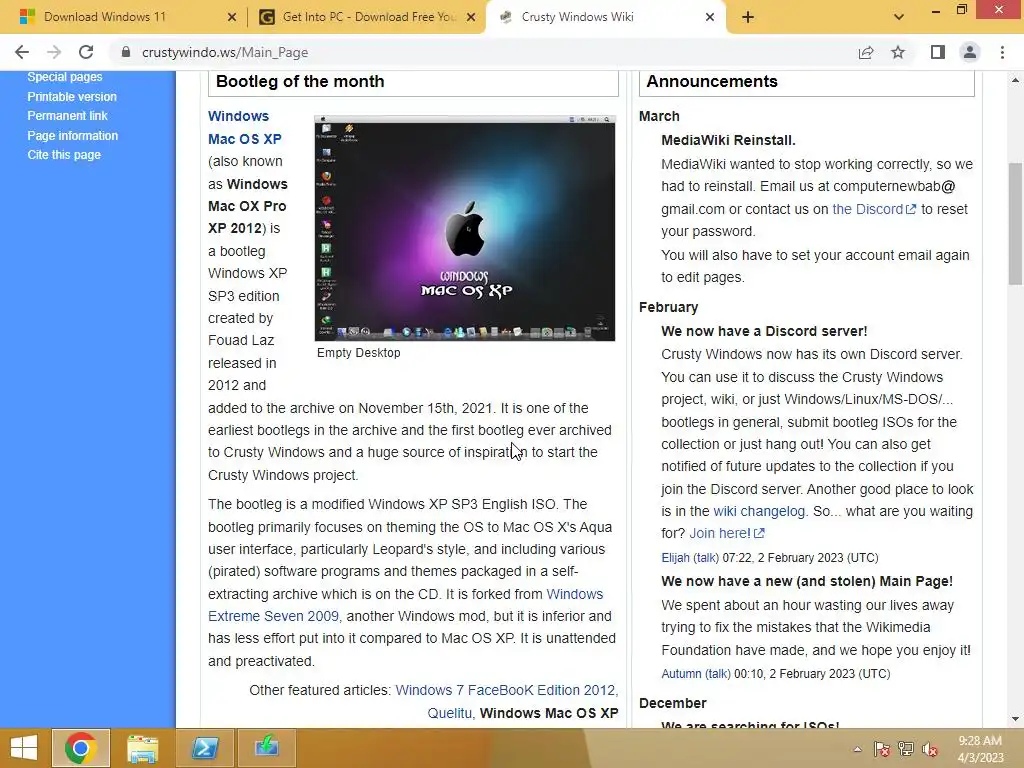The width and height of the screenshot is (1024, 768).
Task: Open Elijah's user page link
Action: (675, 558)
